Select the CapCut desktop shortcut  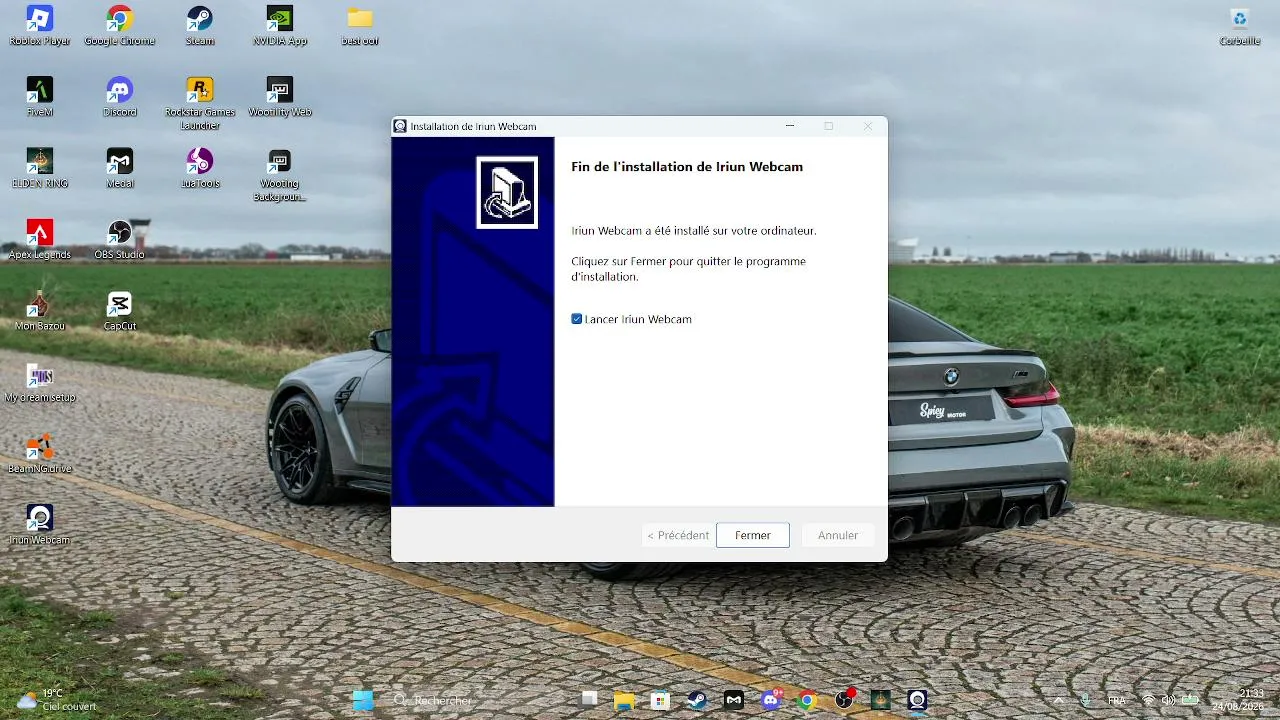120,311
